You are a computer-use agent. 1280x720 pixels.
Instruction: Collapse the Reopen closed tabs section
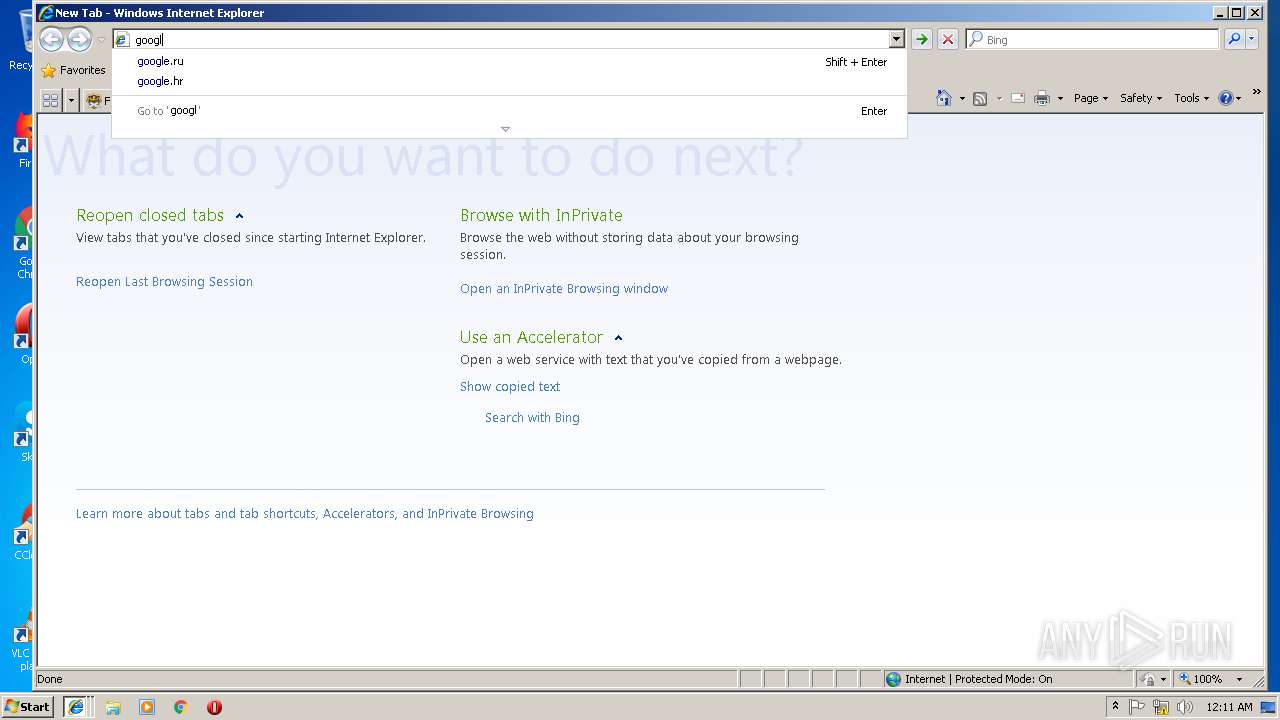click(x=239, y=216)
